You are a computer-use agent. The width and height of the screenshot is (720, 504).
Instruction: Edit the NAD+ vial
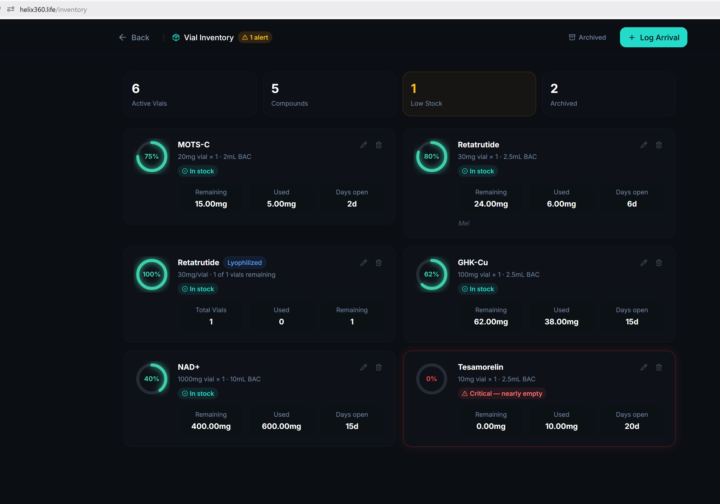(x=364, y=368)
